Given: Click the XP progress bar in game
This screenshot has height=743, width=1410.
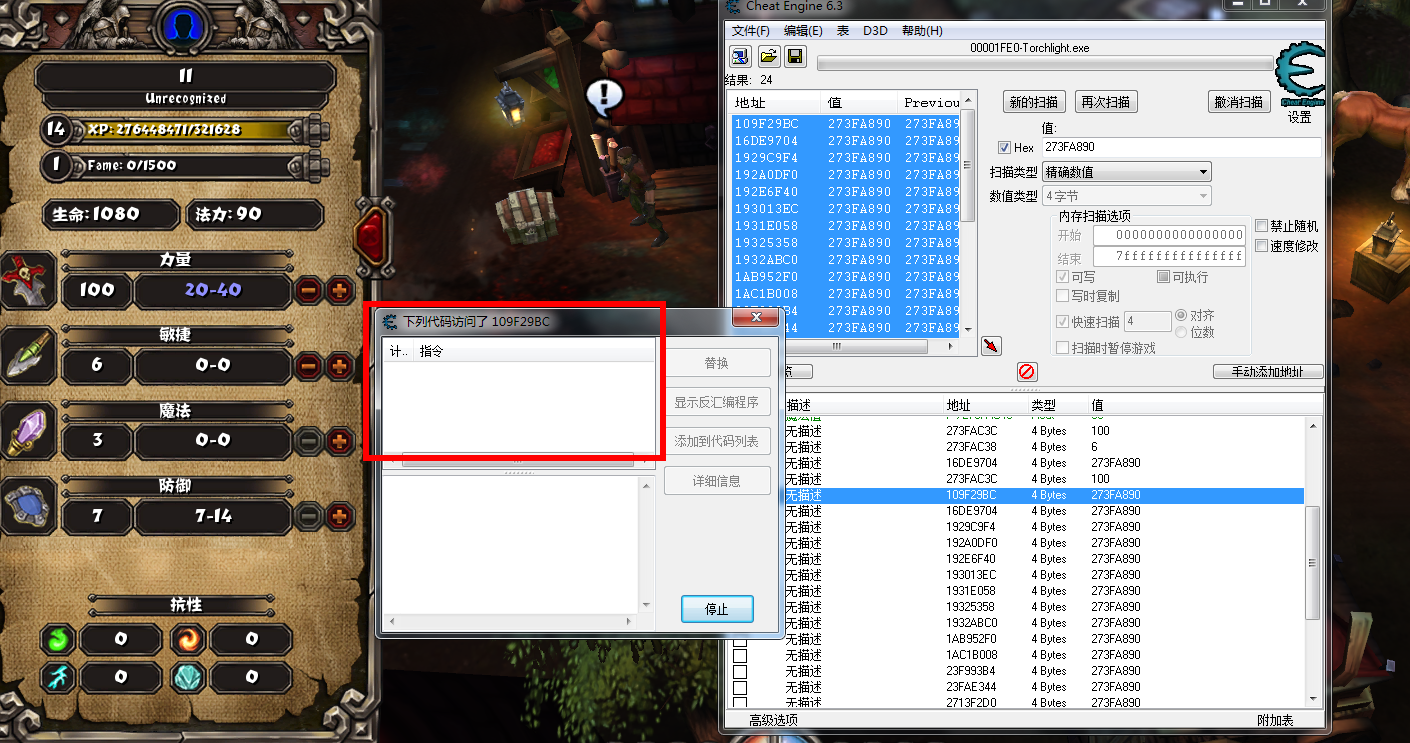Looking at the screenshot, I should point(186,130).
